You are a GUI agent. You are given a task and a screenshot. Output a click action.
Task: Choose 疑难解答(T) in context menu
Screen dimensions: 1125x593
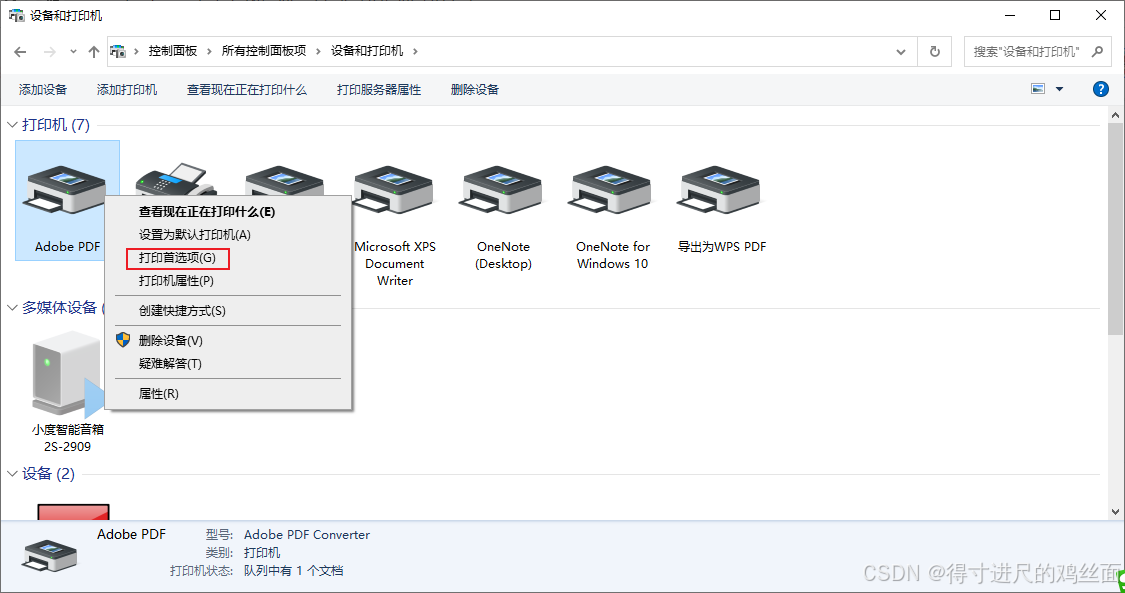[x=228, y=364]
